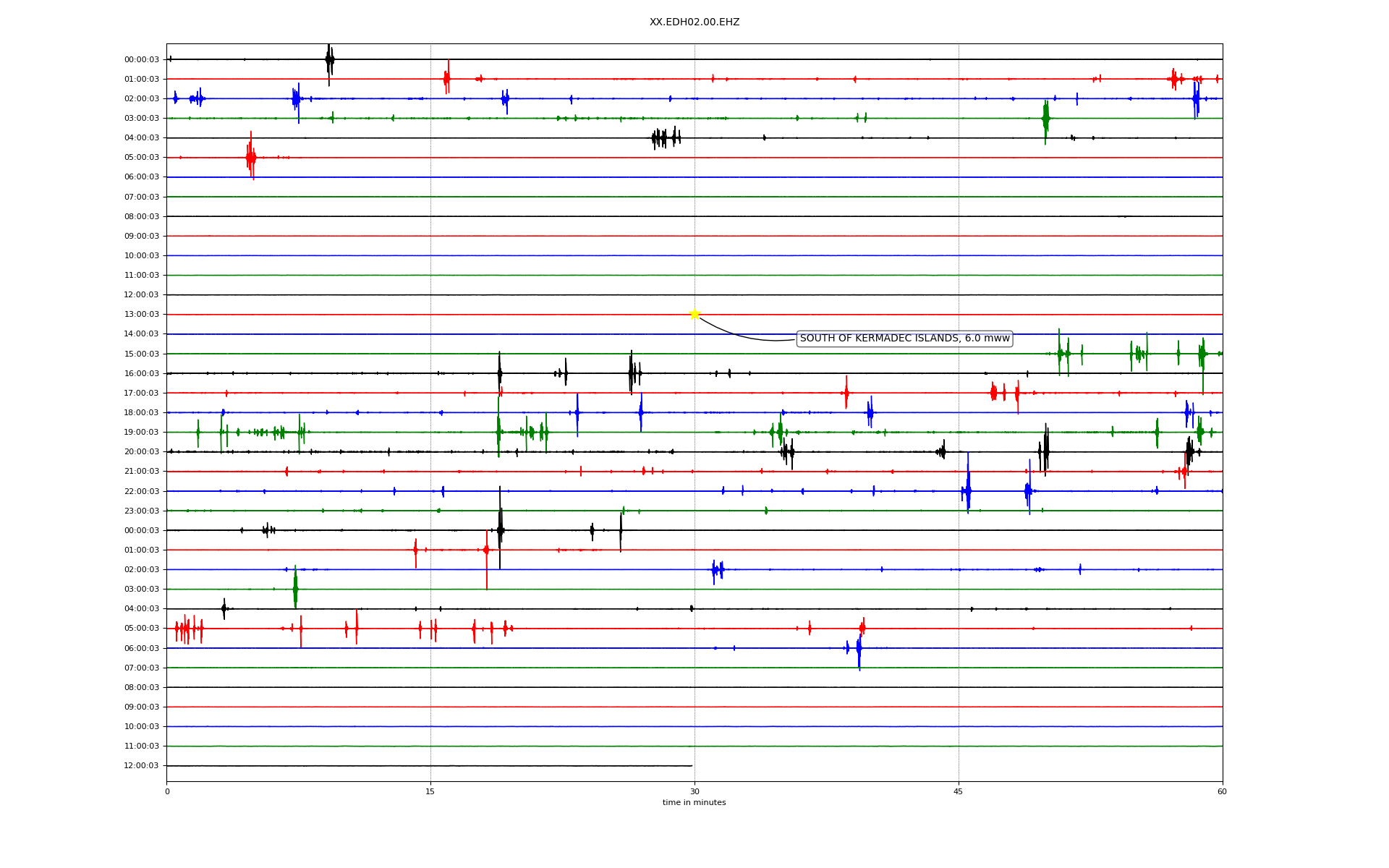Click the large red burst on the first 05:00:03 trace
Viewport: 1389px width, 868px height.
251,157
